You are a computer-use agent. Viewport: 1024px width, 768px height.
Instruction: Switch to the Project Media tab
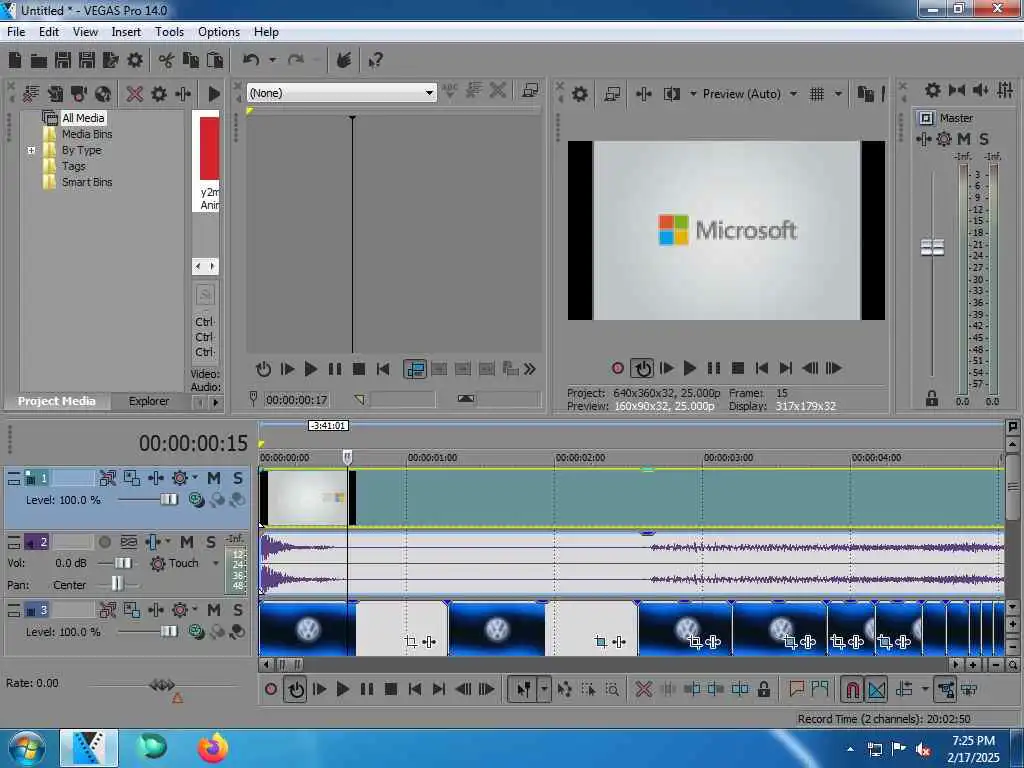[57, 402]
